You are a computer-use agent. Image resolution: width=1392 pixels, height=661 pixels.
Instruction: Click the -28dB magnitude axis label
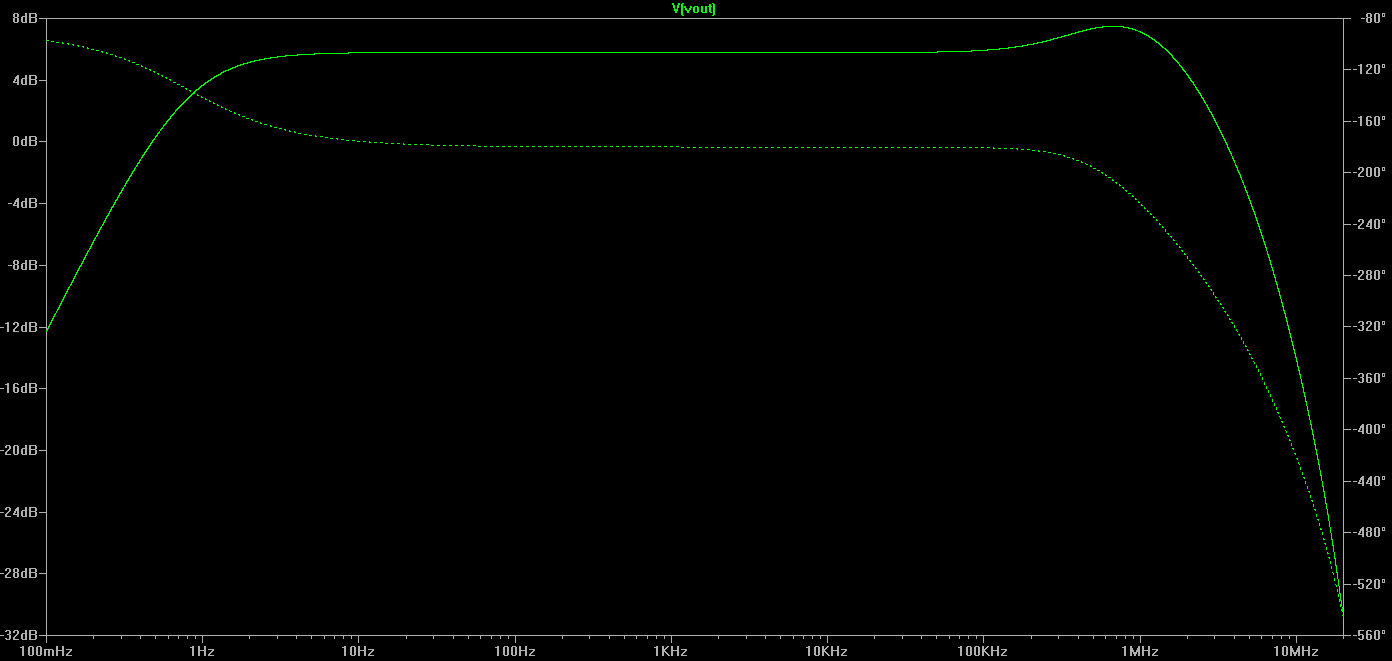coord(21,573)
